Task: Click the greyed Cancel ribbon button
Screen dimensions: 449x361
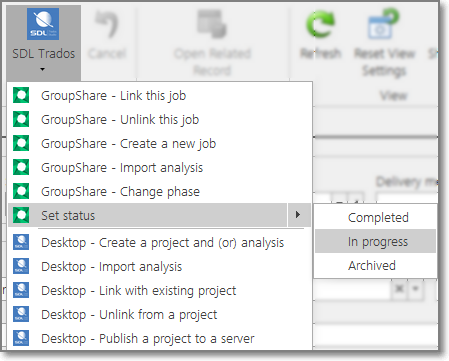Action: coord(107,35)
